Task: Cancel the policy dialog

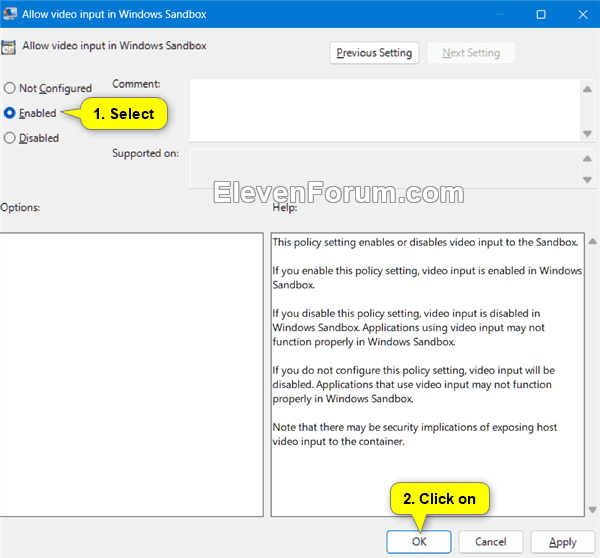Action: coord(491,542)
